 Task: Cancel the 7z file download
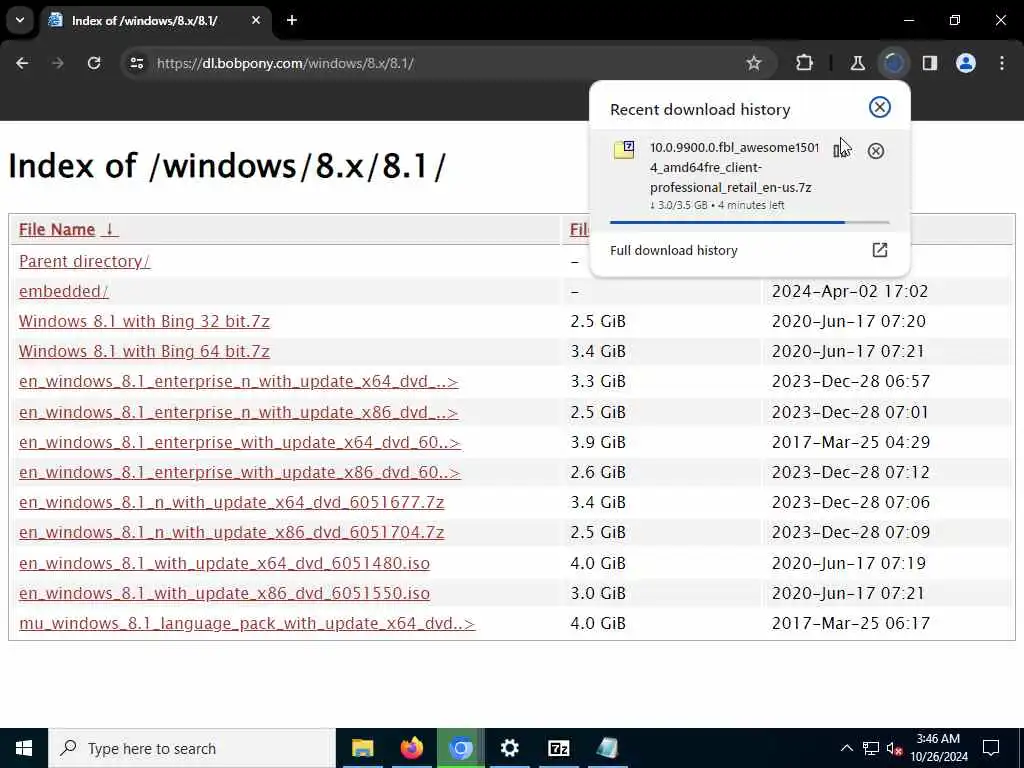876,151
